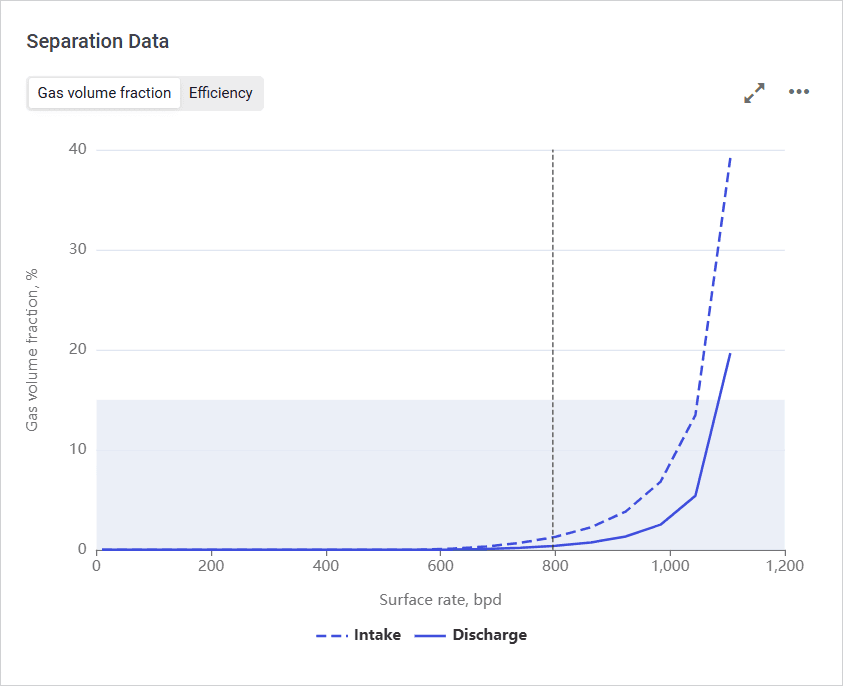Click the 40 y-axis tick label
The image size is (843, 686).
(77, 150)
